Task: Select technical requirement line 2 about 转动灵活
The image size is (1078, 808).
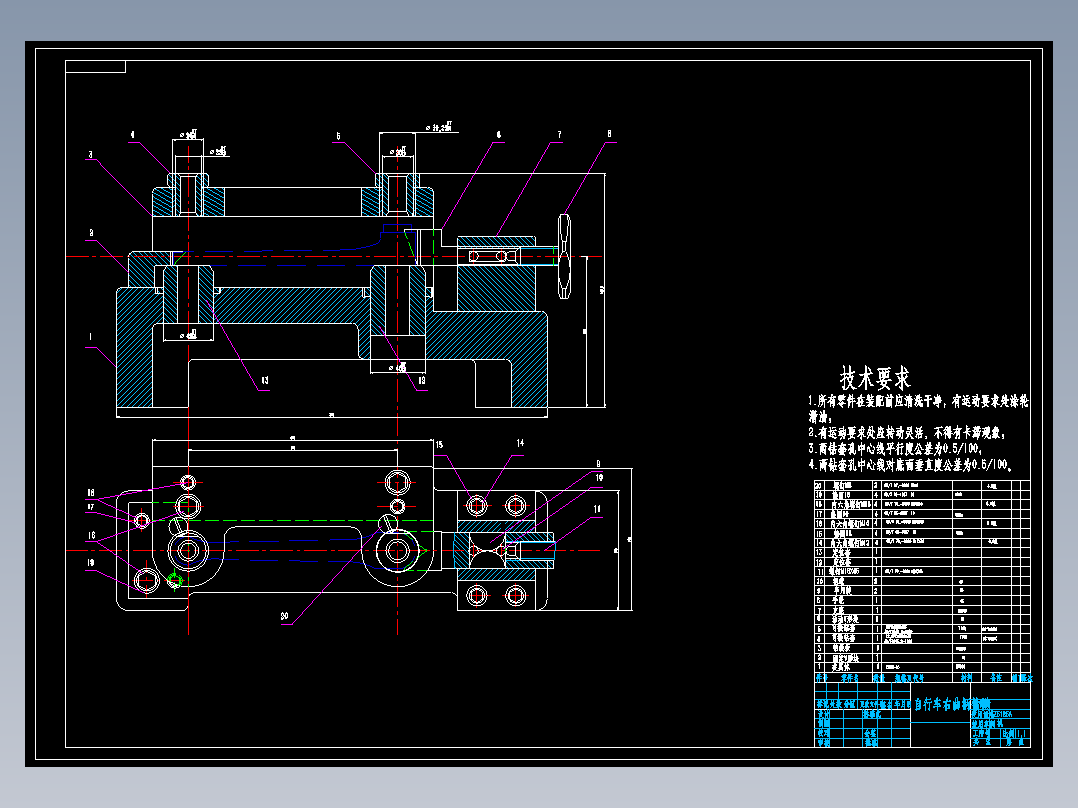Action: (907, 433)
